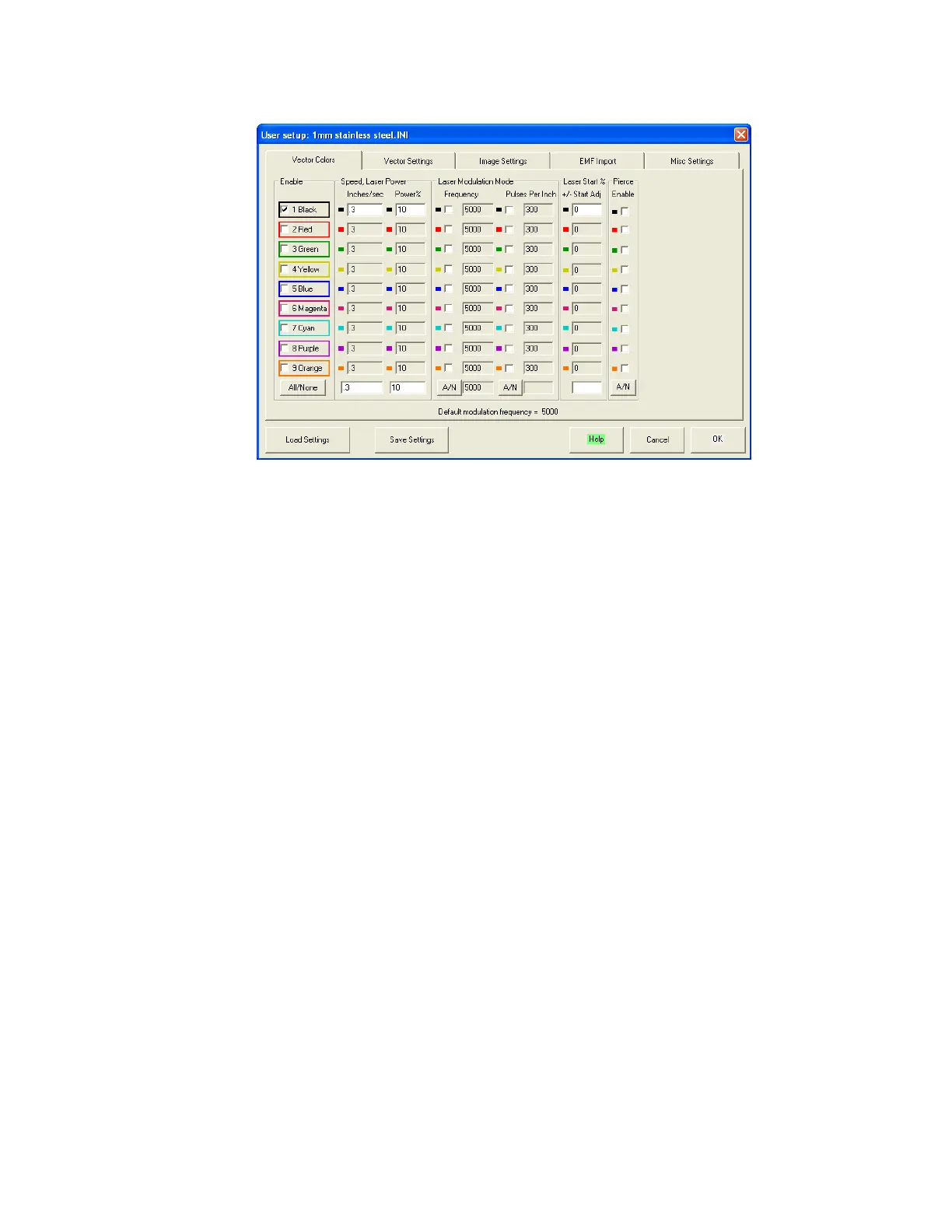
Task: Click the Black row Power% field
Action: pos(411,210)
